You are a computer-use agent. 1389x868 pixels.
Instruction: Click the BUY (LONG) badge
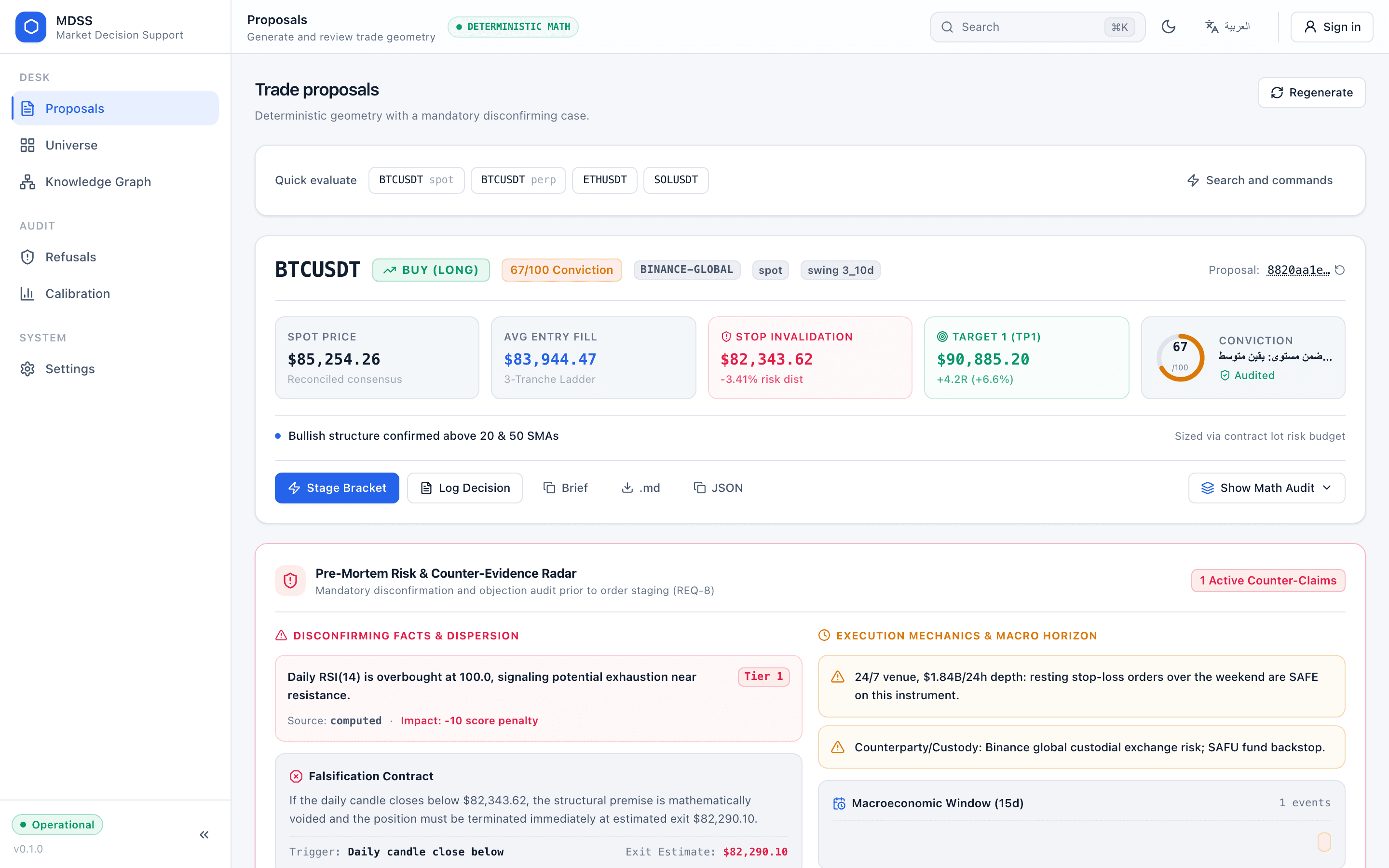(x=431, y=270)
